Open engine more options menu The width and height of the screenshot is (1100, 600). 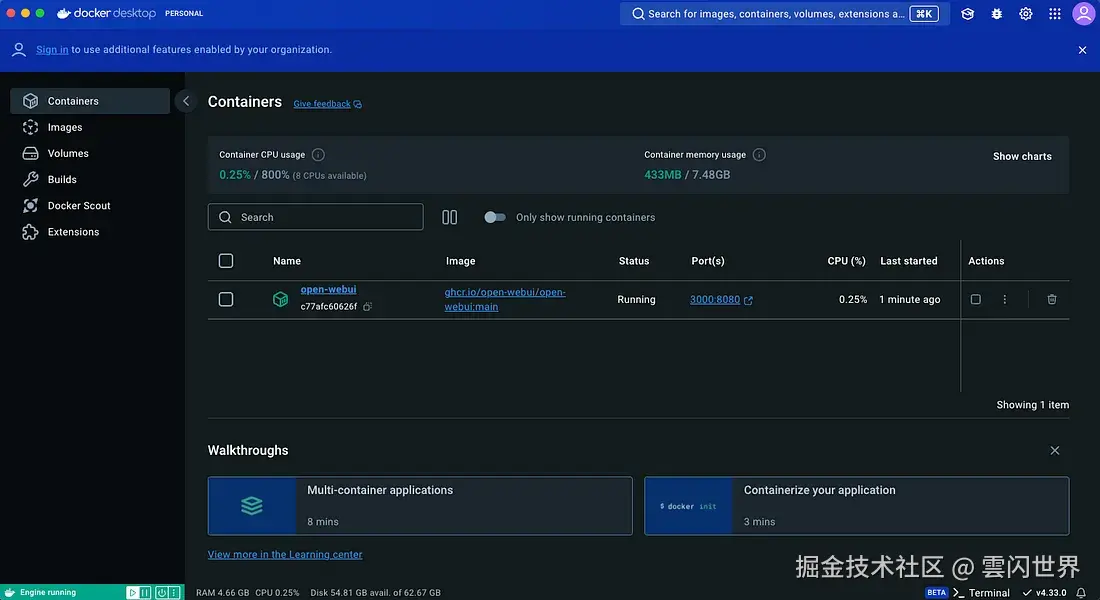[174, 592]
